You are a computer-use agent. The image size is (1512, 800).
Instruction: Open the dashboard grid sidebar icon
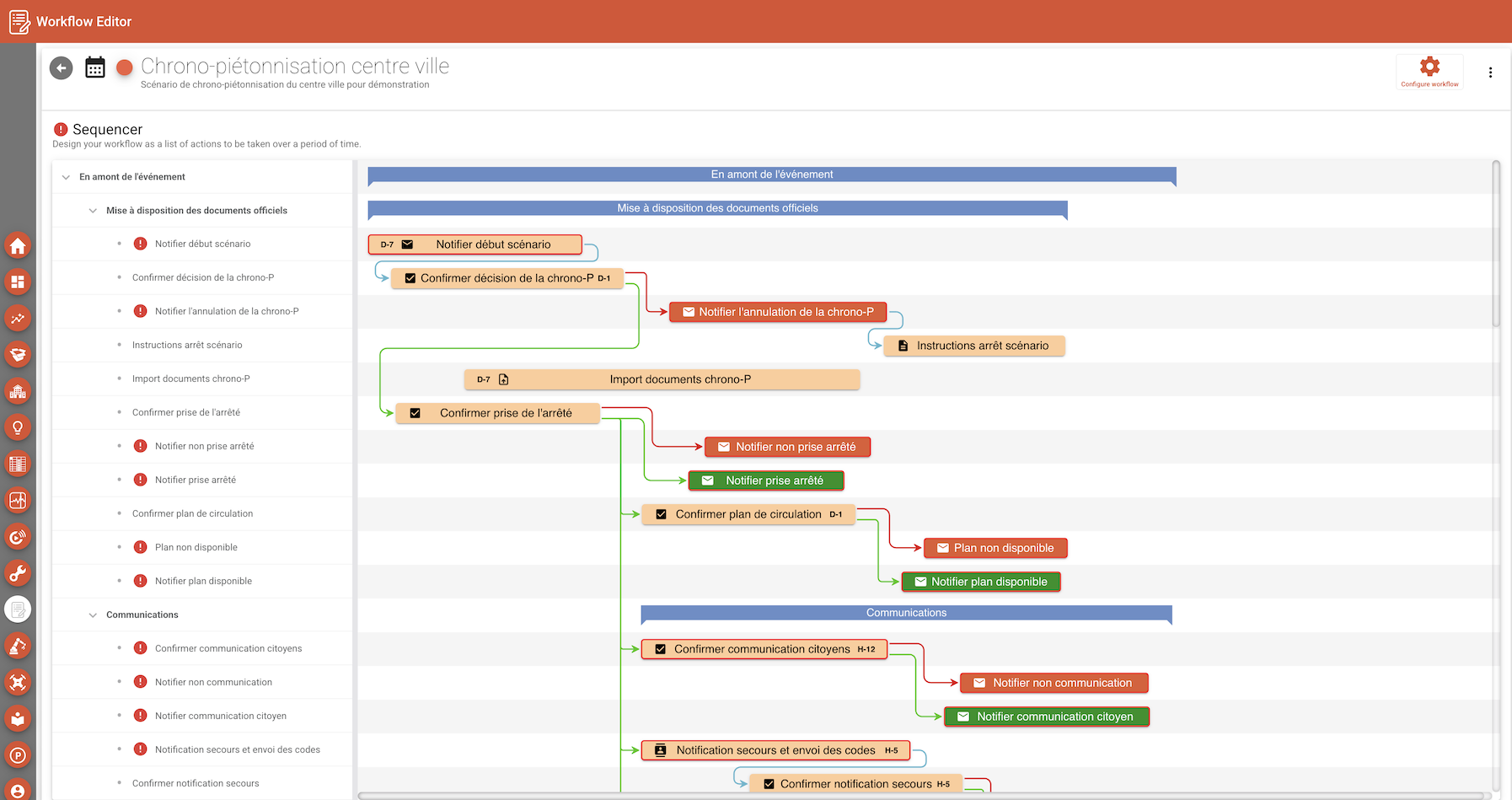coord(18,282)
